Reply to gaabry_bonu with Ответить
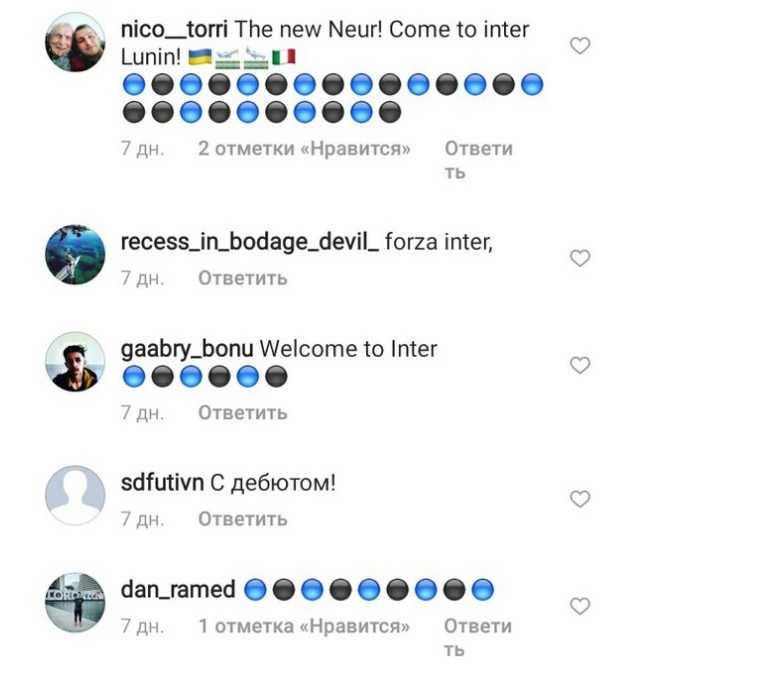This screenshot has width=768, height=684. 242,413
